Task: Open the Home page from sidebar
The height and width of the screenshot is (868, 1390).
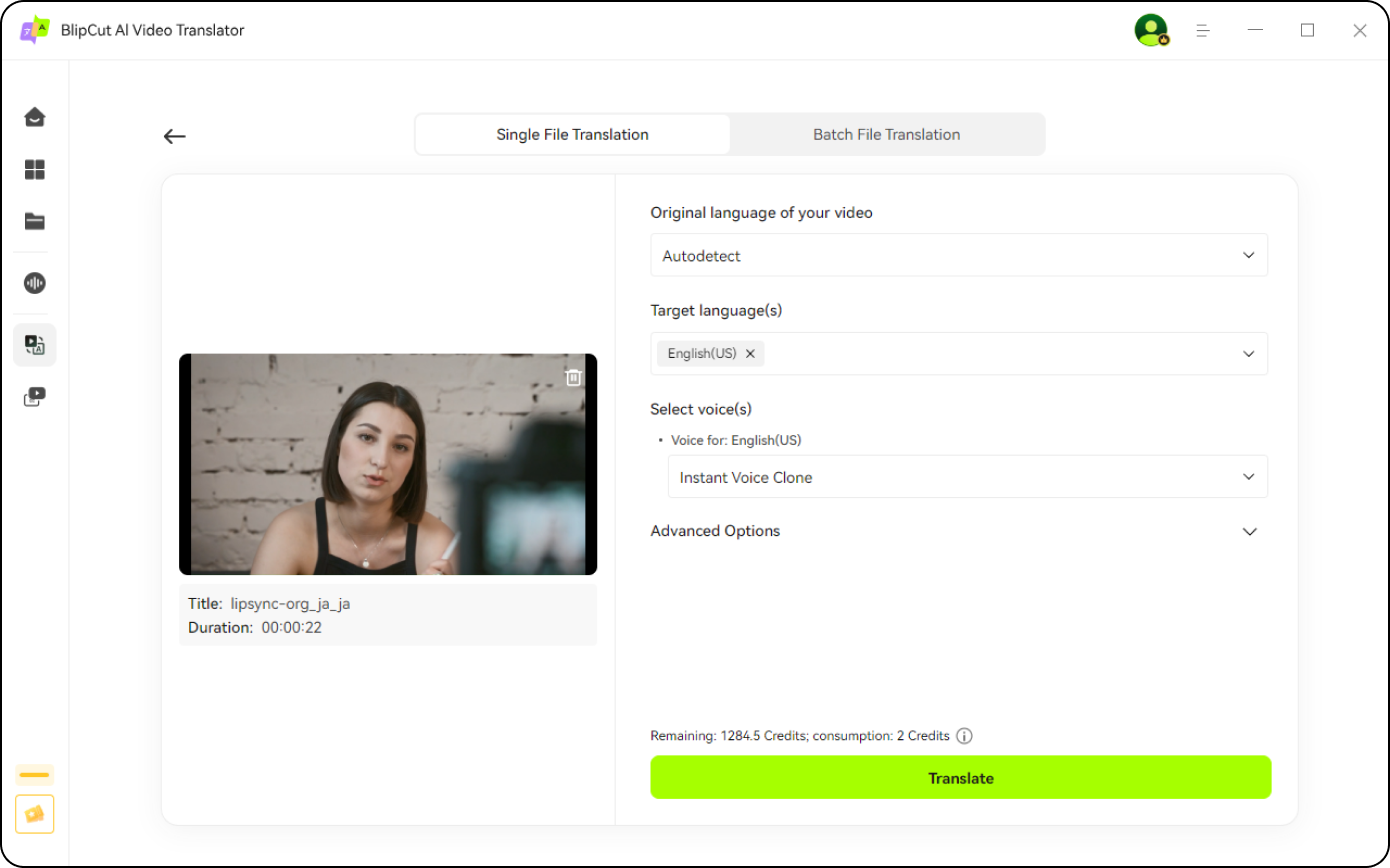Action: click(35, 117)
